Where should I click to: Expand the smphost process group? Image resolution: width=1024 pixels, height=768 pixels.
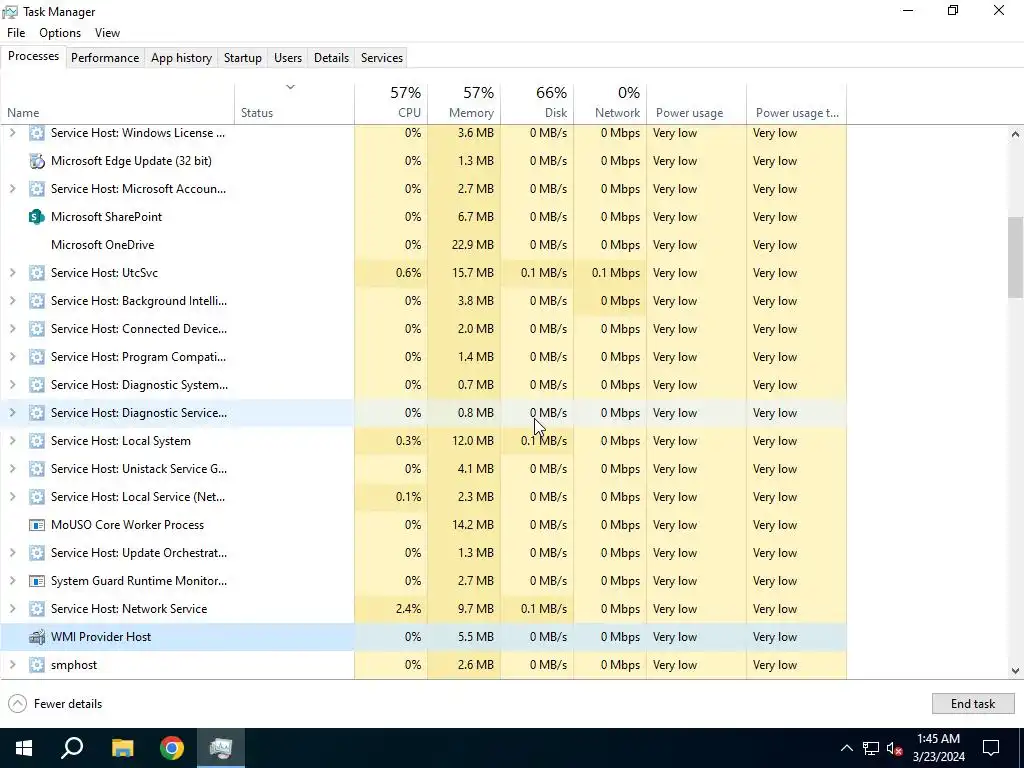click(x=12, y=665)
